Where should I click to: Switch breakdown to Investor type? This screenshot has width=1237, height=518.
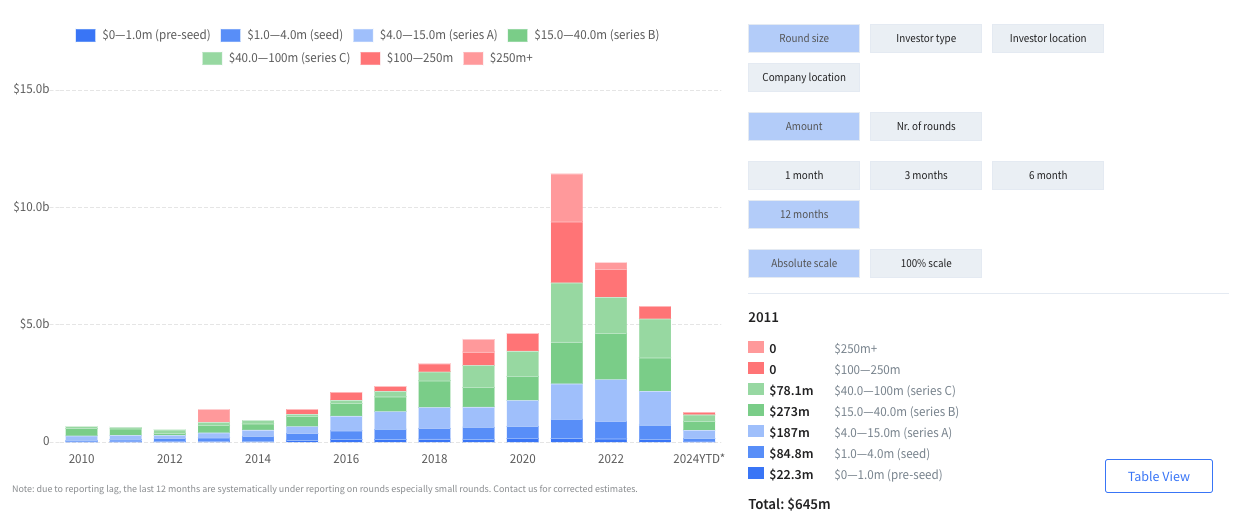[x=925, y=39]
